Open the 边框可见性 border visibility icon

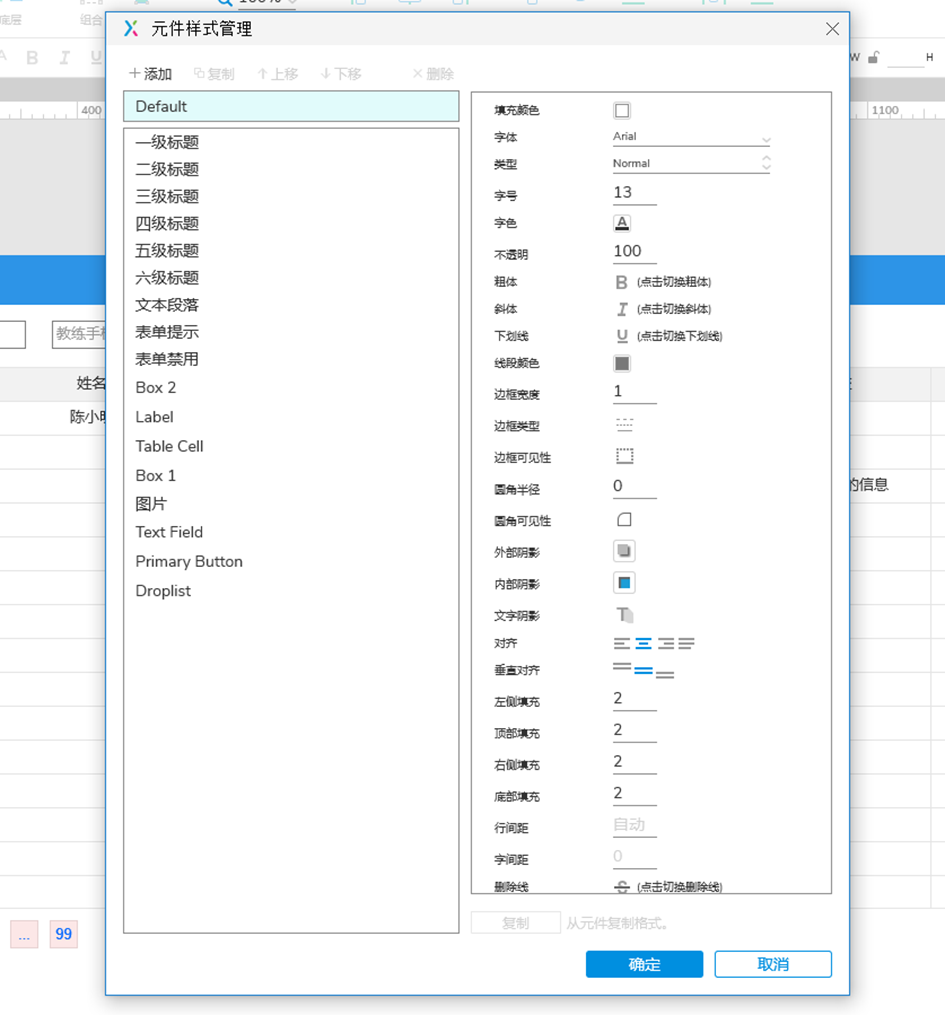coord(625,456)
